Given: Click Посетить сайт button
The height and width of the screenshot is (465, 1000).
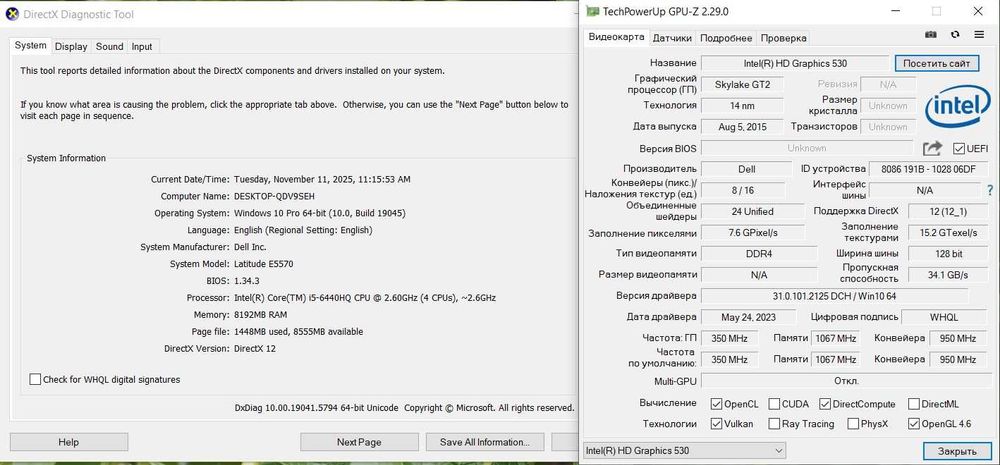Looking at the screenshot, I should pyautogui.click(x=936, y=63).
